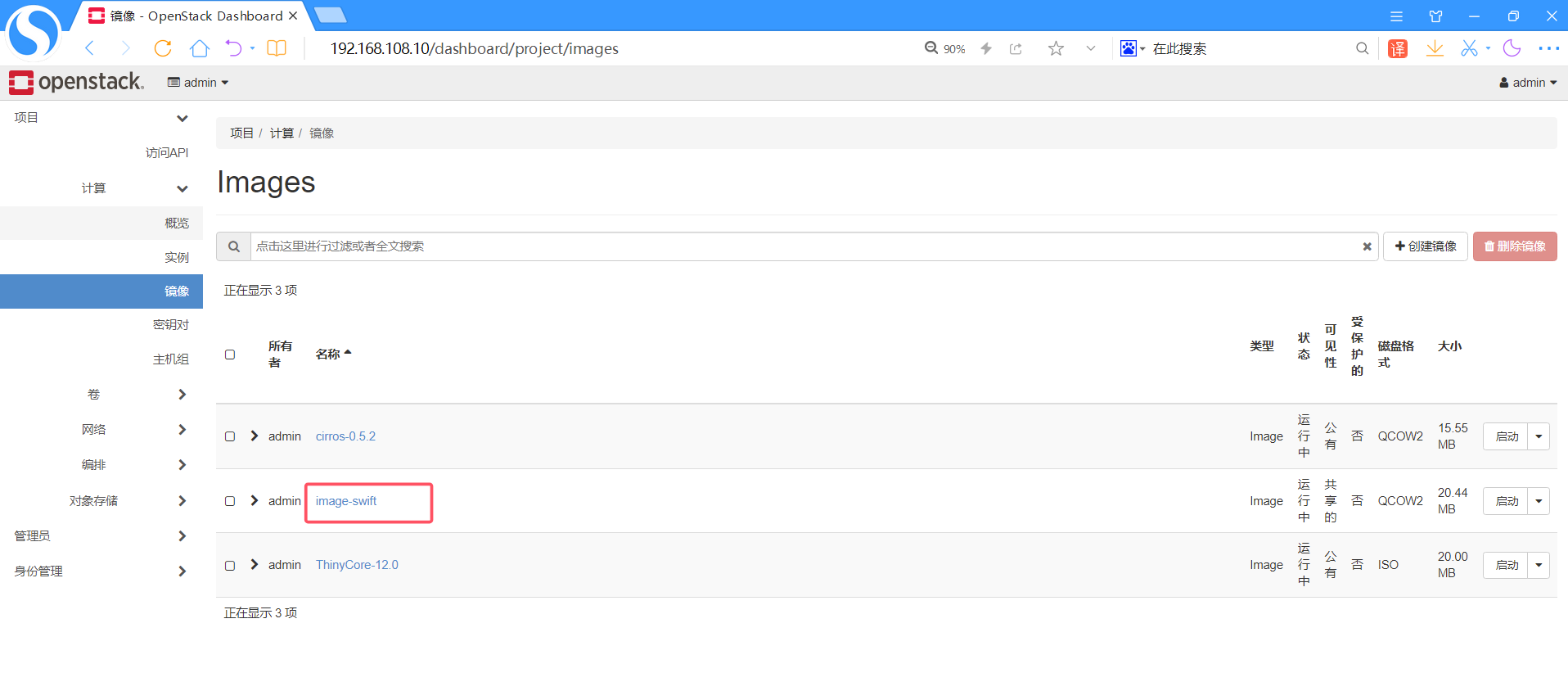
Task: Toggle night mode moon icon
Action: [1512, 48]
